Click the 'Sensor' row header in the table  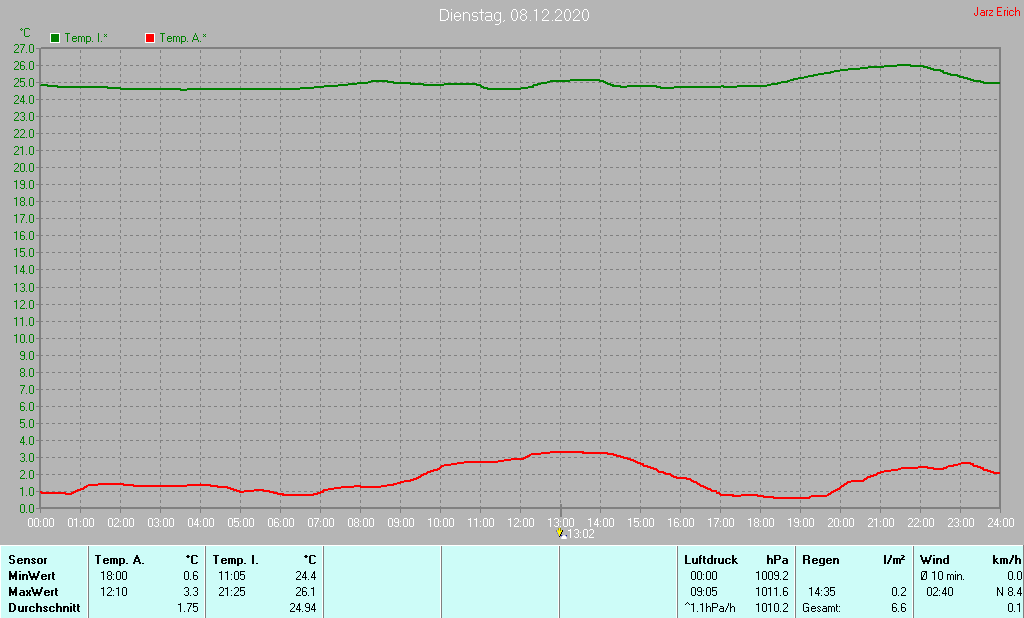pyautogui.click(x=27, y=560)
